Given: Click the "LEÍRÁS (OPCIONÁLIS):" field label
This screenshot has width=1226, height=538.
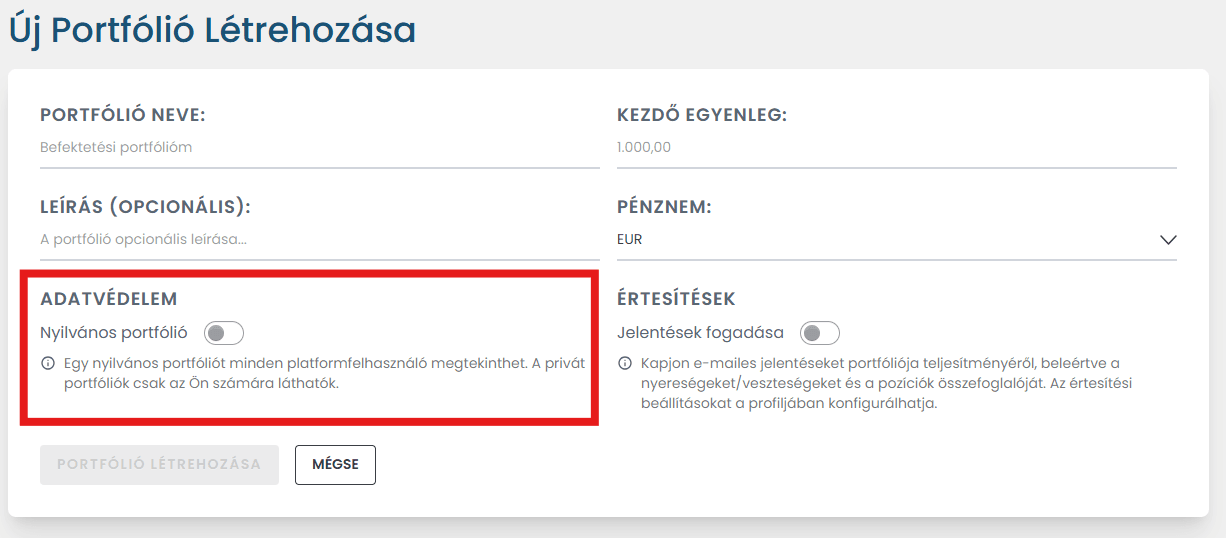Looking at the screenshot, I should pyautogui.click(x=145, y=207).
